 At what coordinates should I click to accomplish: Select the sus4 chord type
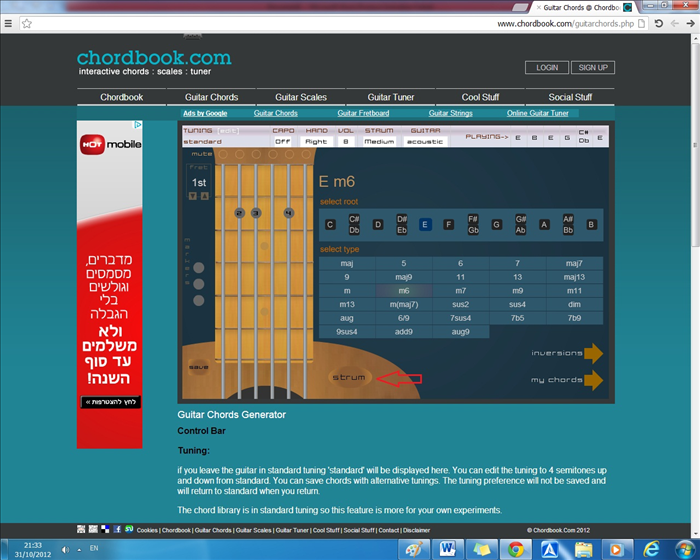[517, 305]
